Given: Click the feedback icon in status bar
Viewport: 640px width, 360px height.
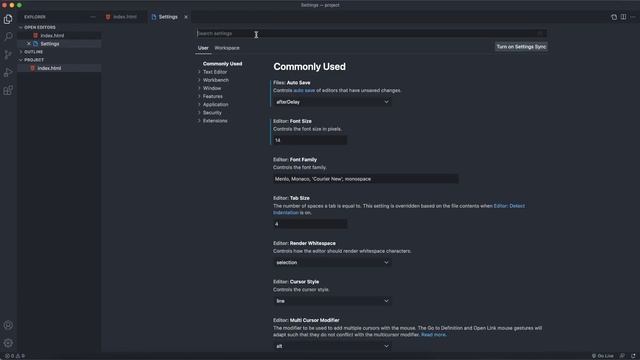Looking at the screenshot, I should point(622,356).
